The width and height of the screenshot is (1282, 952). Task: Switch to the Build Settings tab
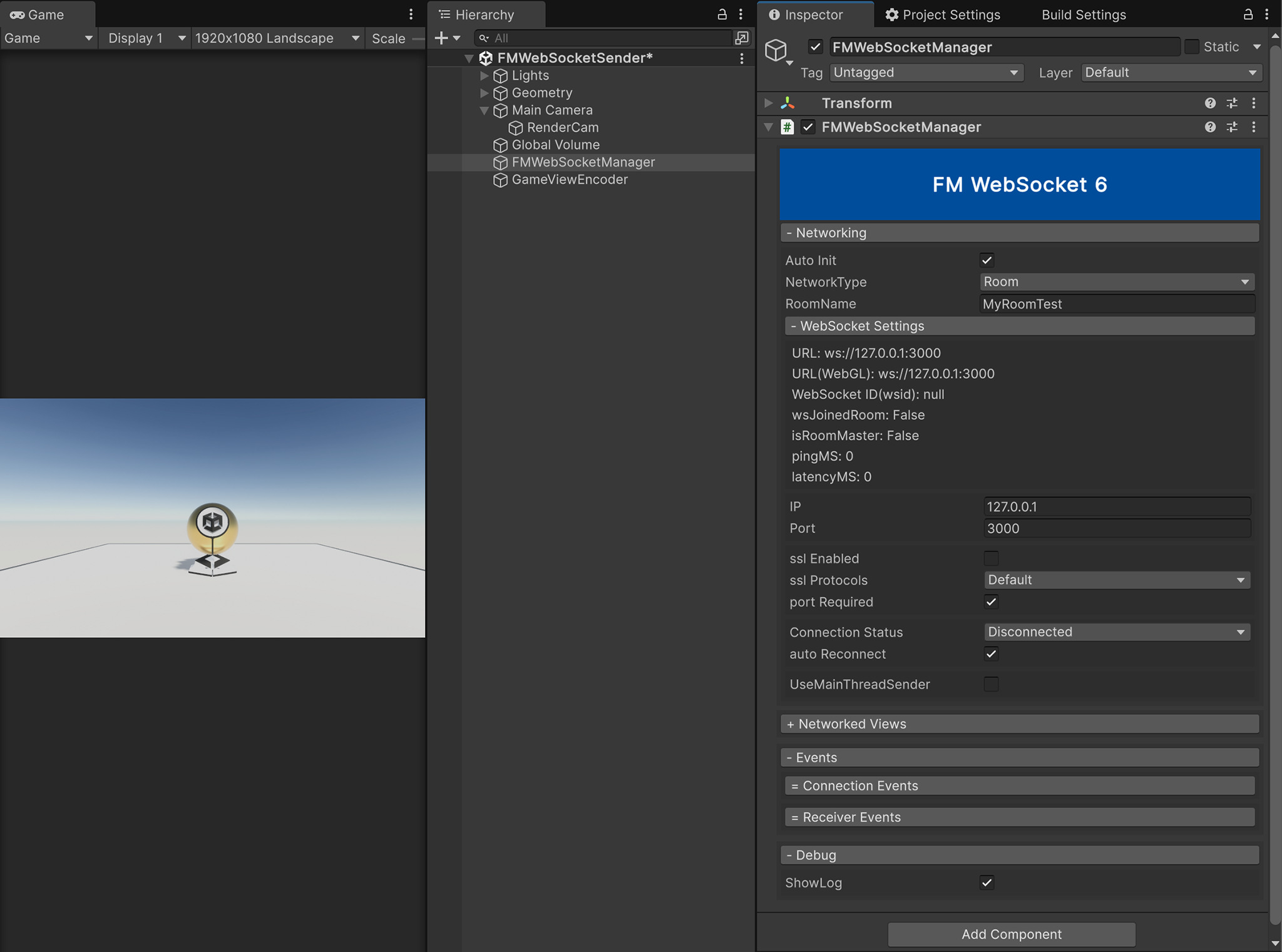click(1082, 14)
